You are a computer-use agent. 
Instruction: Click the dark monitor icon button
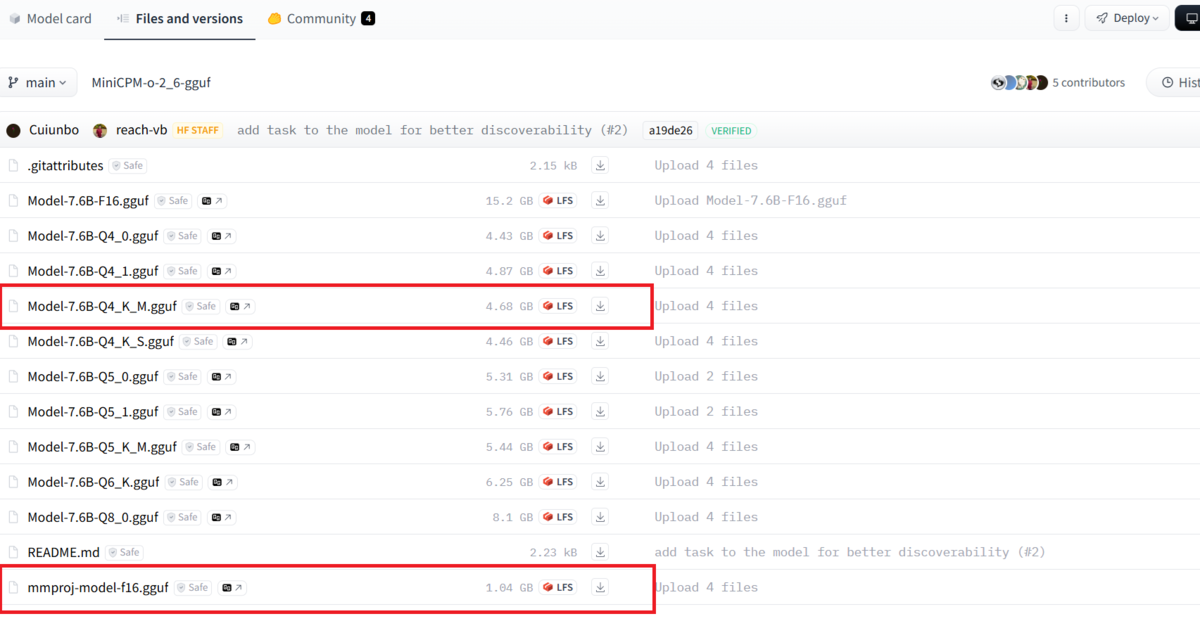click(1188, 18)
